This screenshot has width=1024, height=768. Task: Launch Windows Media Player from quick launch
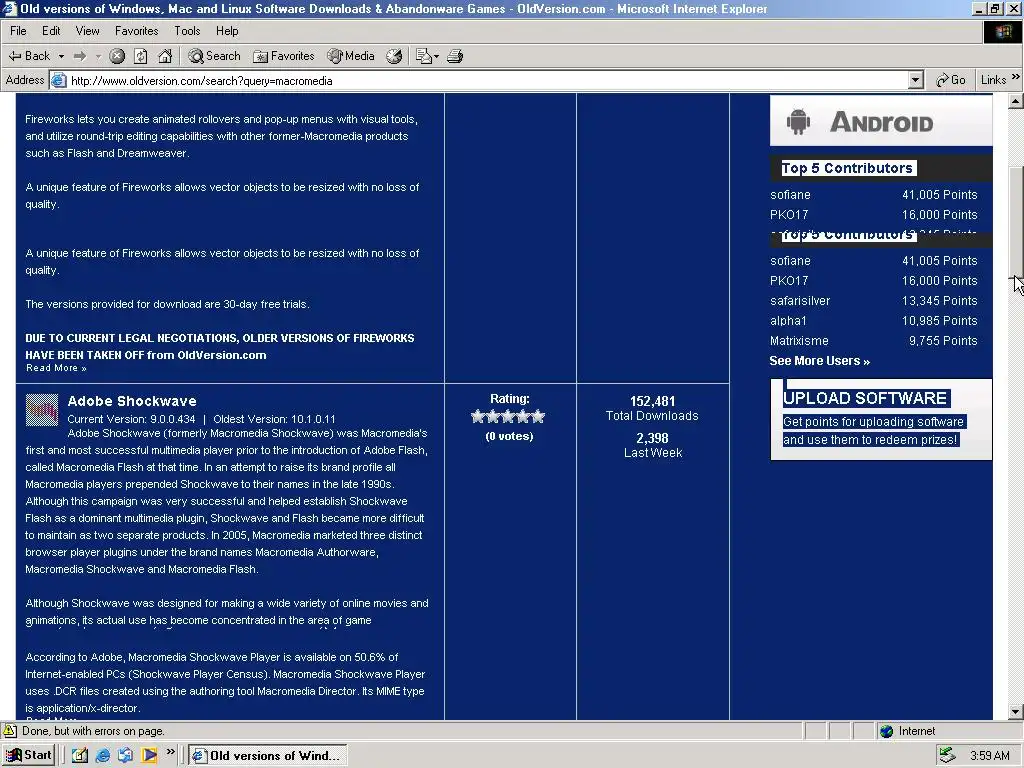click(x=149, y=756)
